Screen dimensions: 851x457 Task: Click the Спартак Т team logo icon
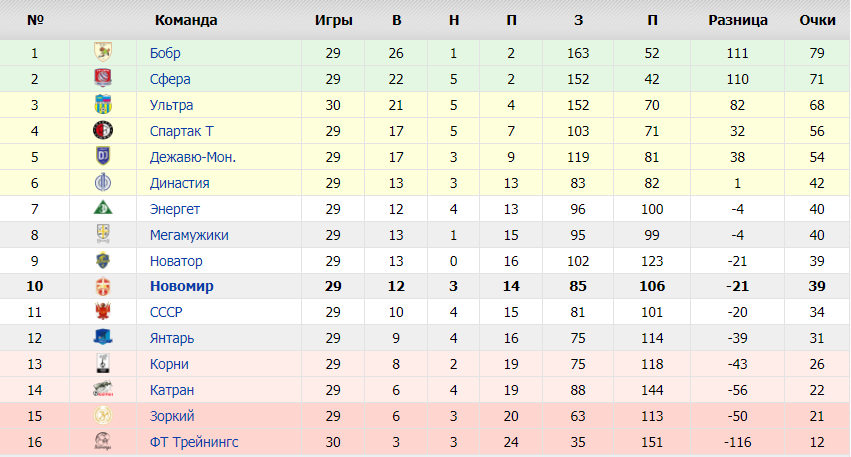point(102,131)
